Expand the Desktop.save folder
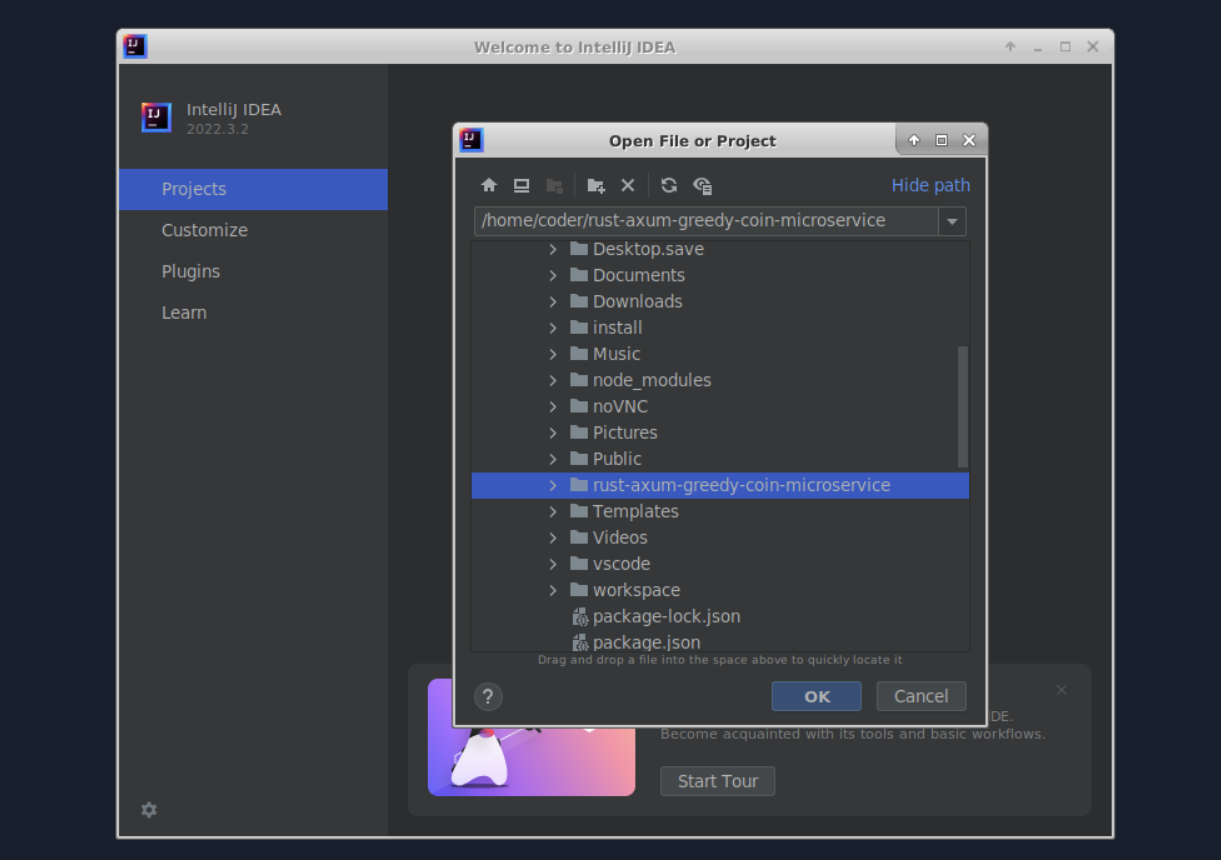This screenshot has width=1221, height=860. click(553, 249)
